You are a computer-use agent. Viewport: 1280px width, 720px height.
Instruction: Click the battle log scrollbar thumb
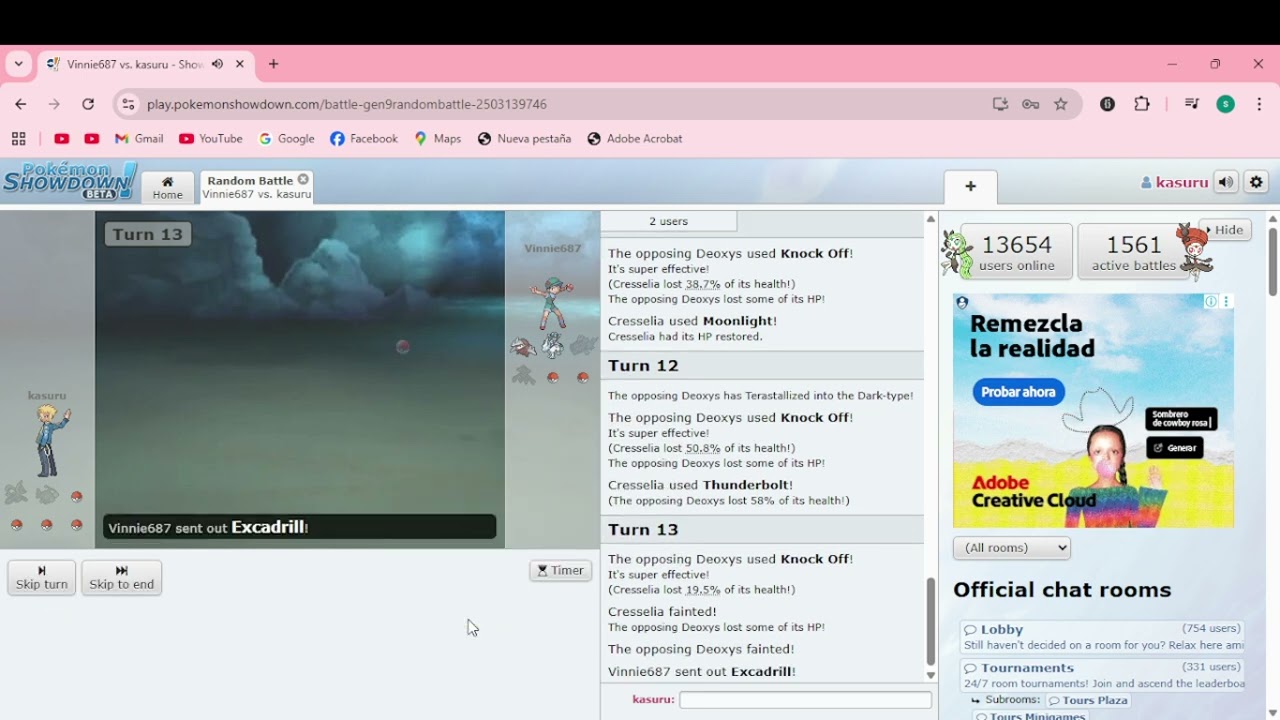point(930,621)
